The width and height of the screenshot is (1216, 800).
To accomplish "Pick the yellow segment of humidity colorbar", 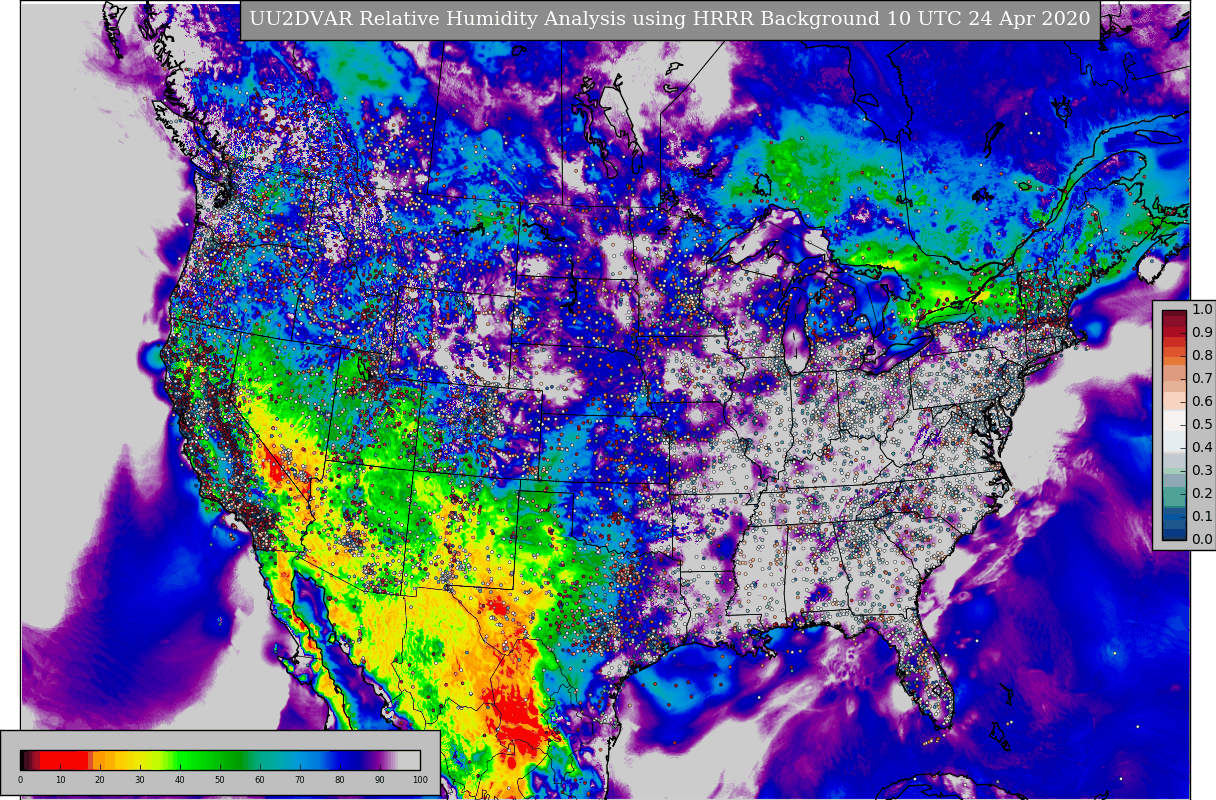I will pyautogui.click(x=135, y=760).
